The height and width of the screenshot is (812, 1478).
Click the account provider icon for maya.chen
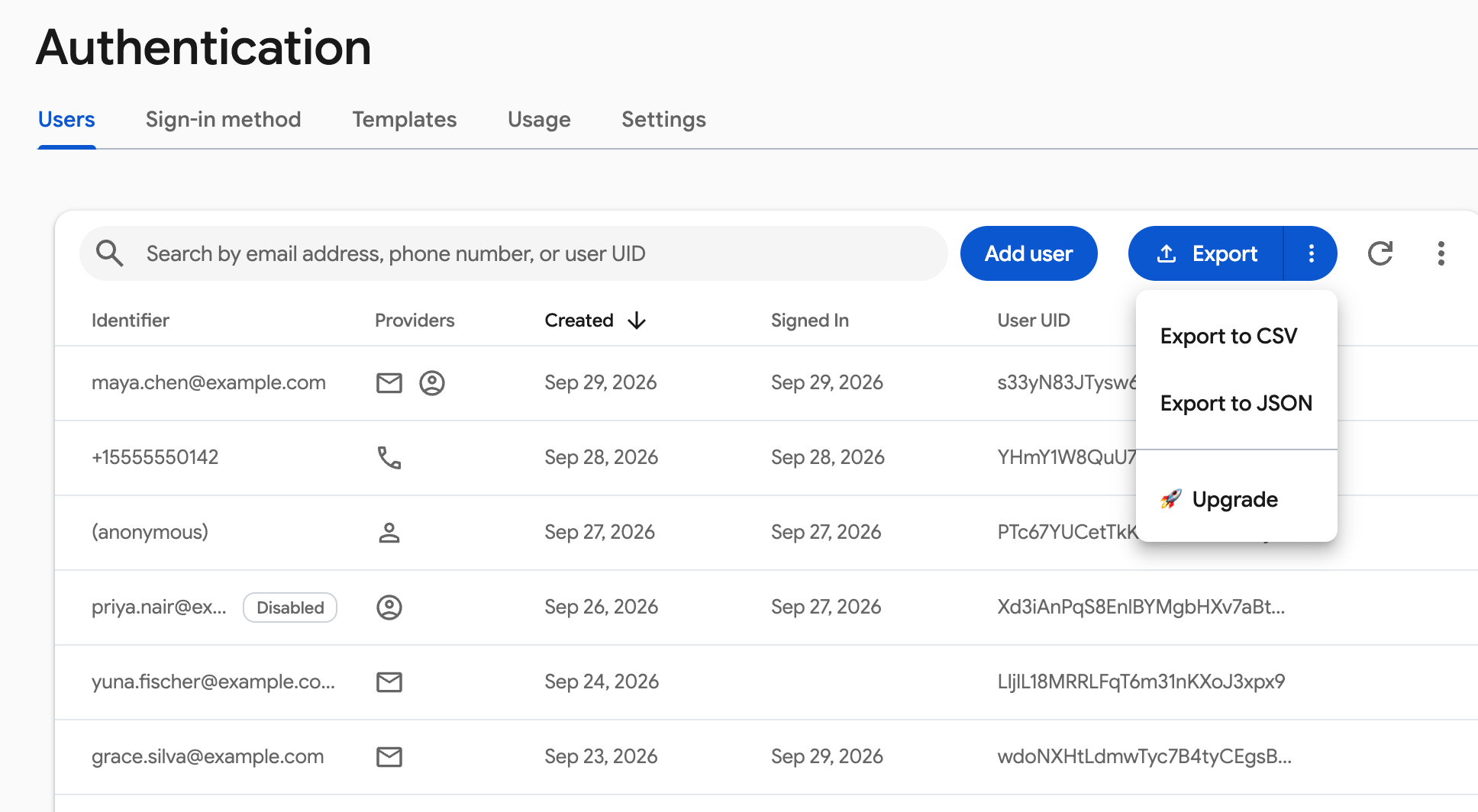click(432, 382)
